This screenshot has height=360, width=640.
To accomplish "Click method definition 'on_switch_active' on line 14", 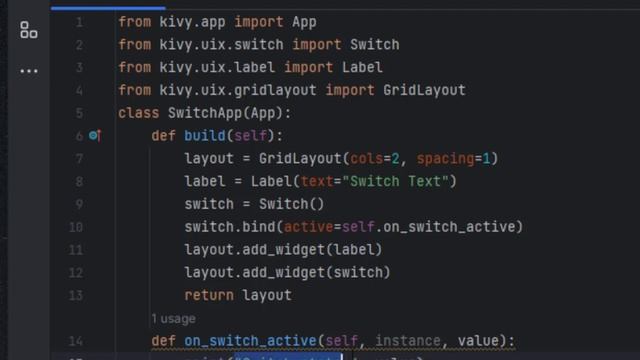I will (x=250, y=341).
